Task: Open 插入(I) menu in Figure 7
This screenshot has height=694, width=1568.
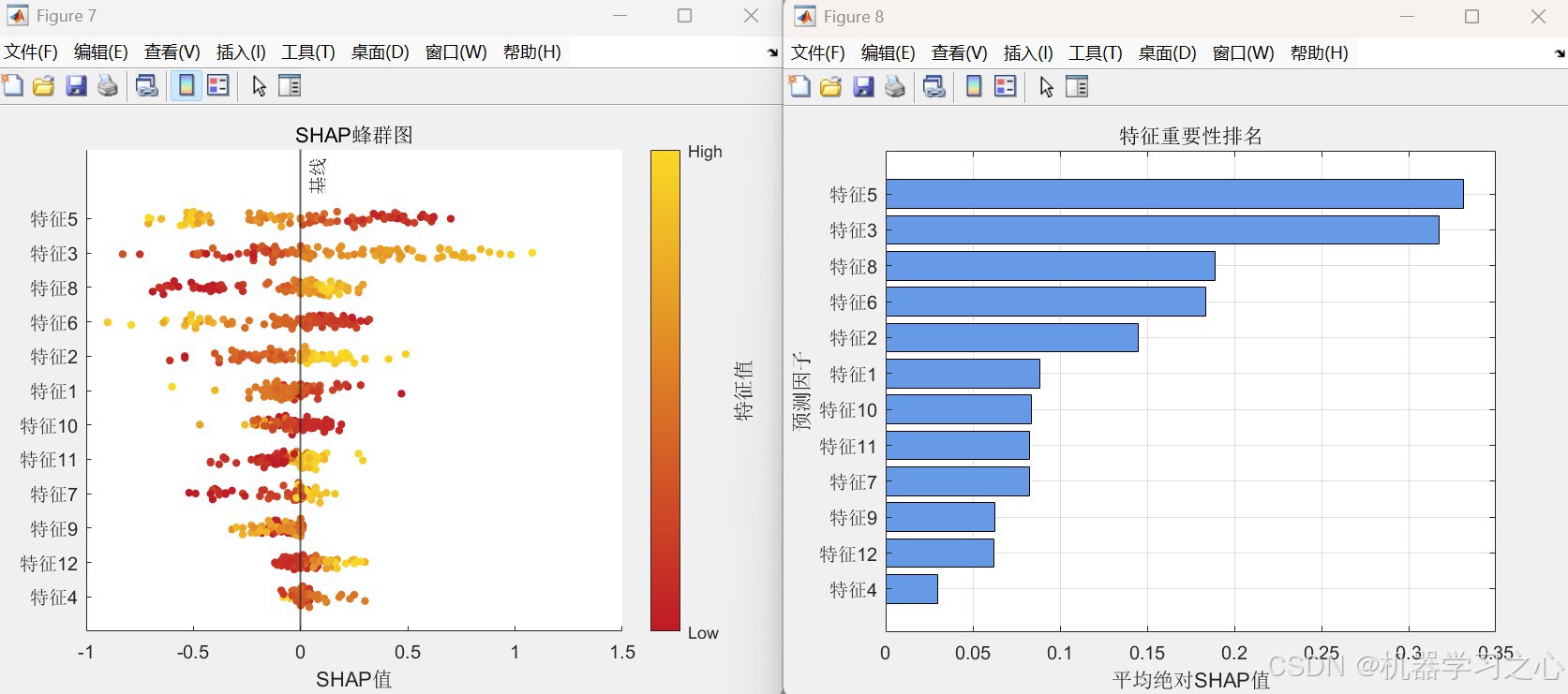Action: coord(241,52)
